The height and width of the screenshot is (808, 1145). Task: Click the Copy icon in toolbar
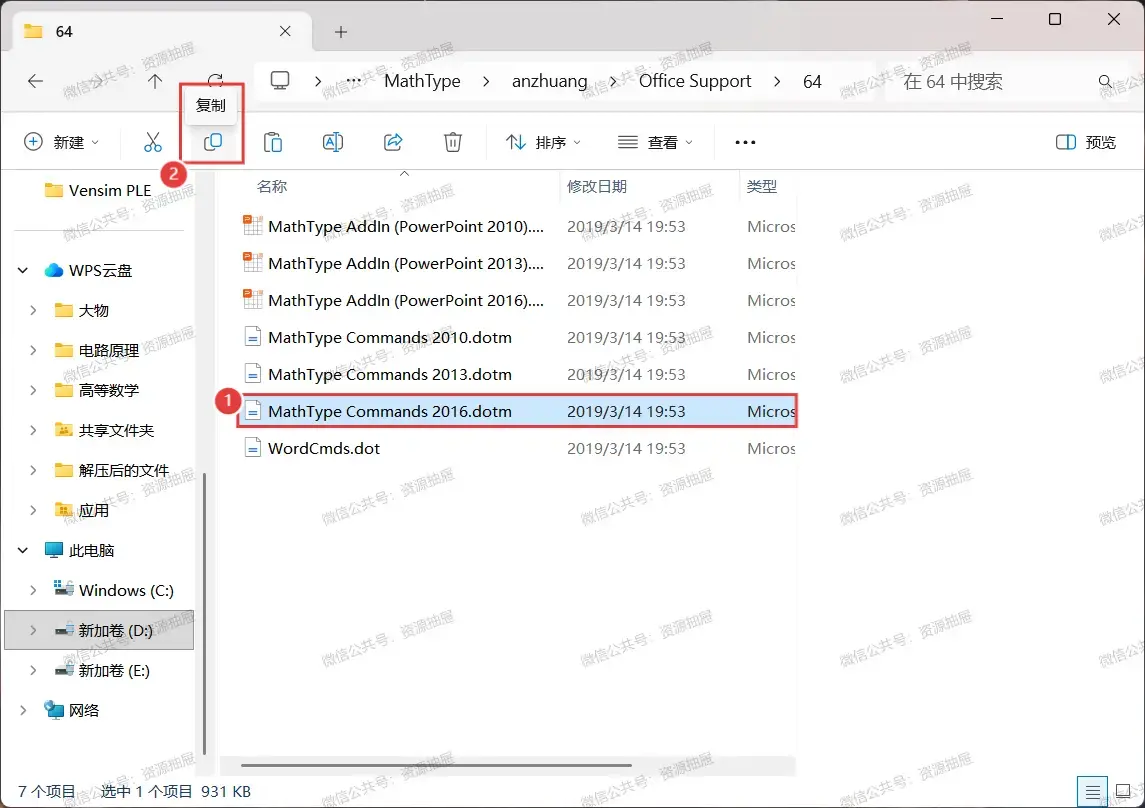click(x=212, y=142)
